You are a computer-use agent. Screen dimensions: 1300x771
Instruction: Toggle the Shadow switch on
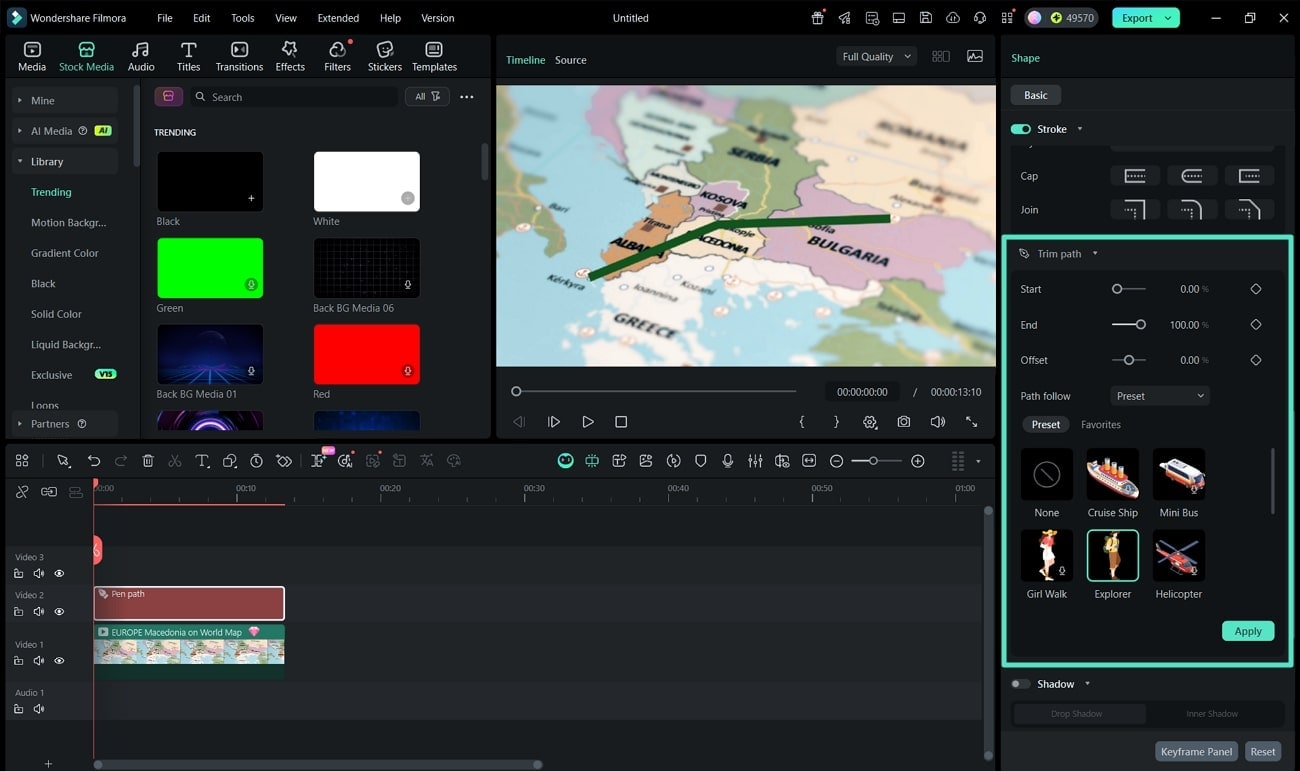pos(1021,683)
